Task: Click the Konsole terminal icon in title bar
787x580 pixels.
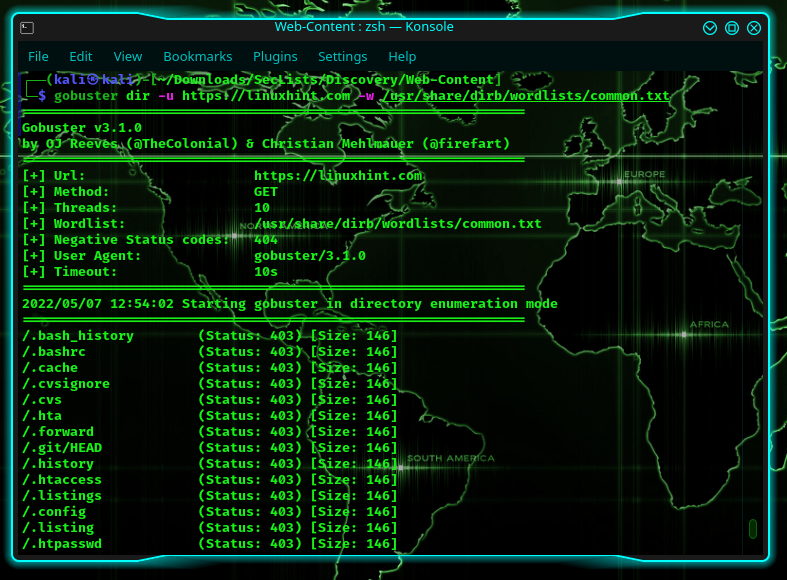Action: 27,28
